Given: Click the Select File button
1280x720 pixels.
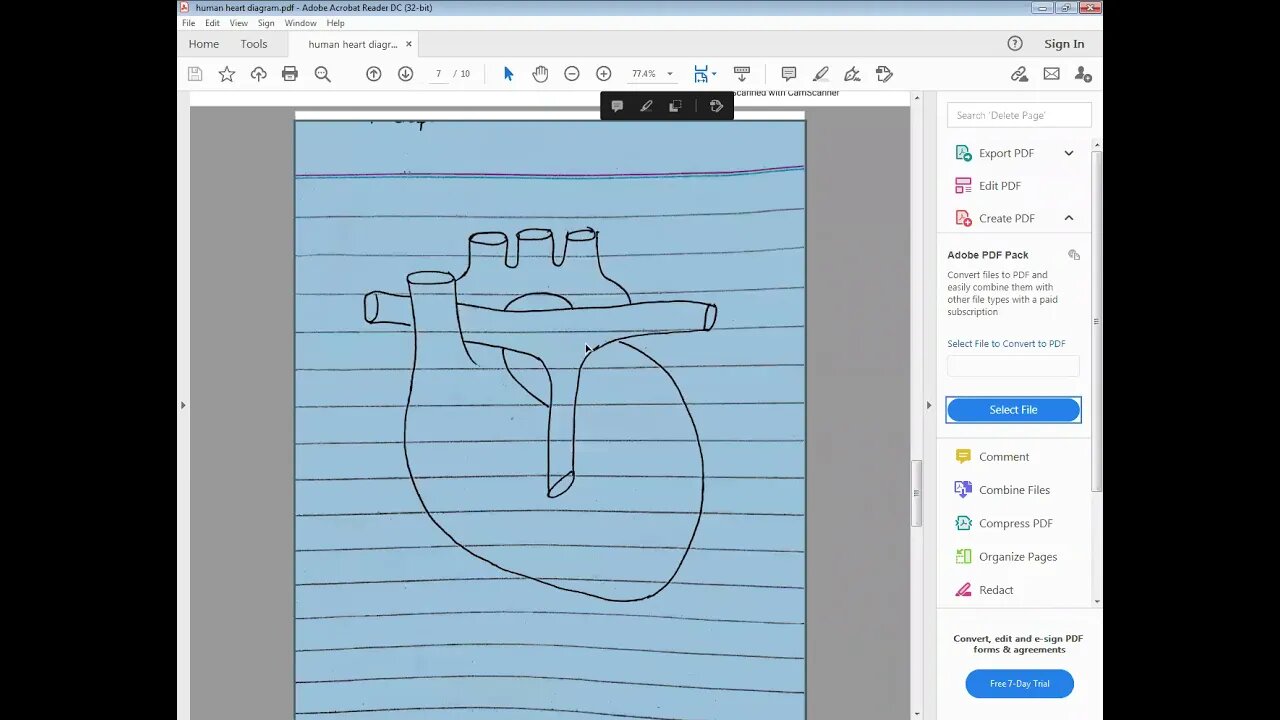Looking at the screenshot, I should (x=1014, y=410).
